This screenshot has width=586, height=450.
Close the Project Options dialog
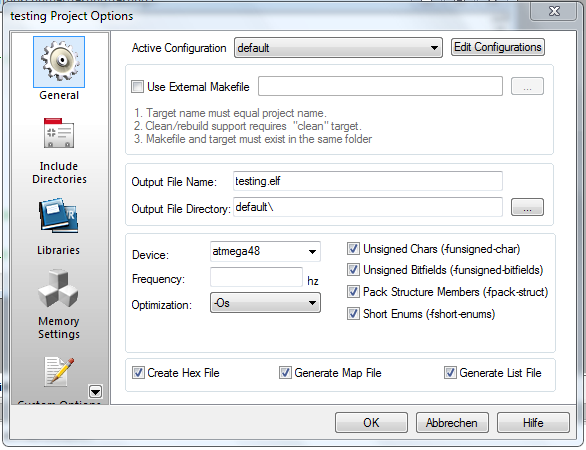click(x=553, y=11)
